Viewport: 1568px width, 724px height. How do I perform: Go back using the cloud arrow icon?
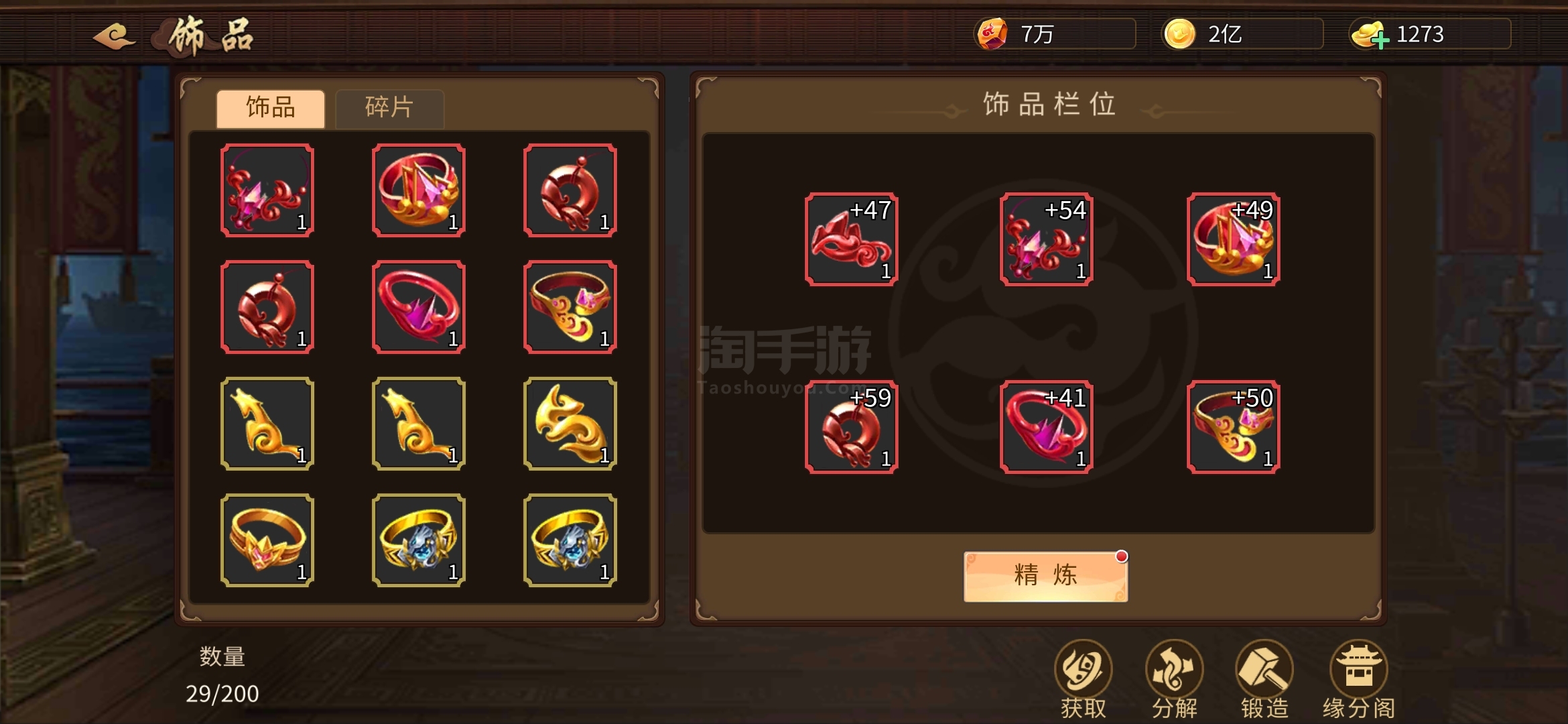[x=115, y=36]
